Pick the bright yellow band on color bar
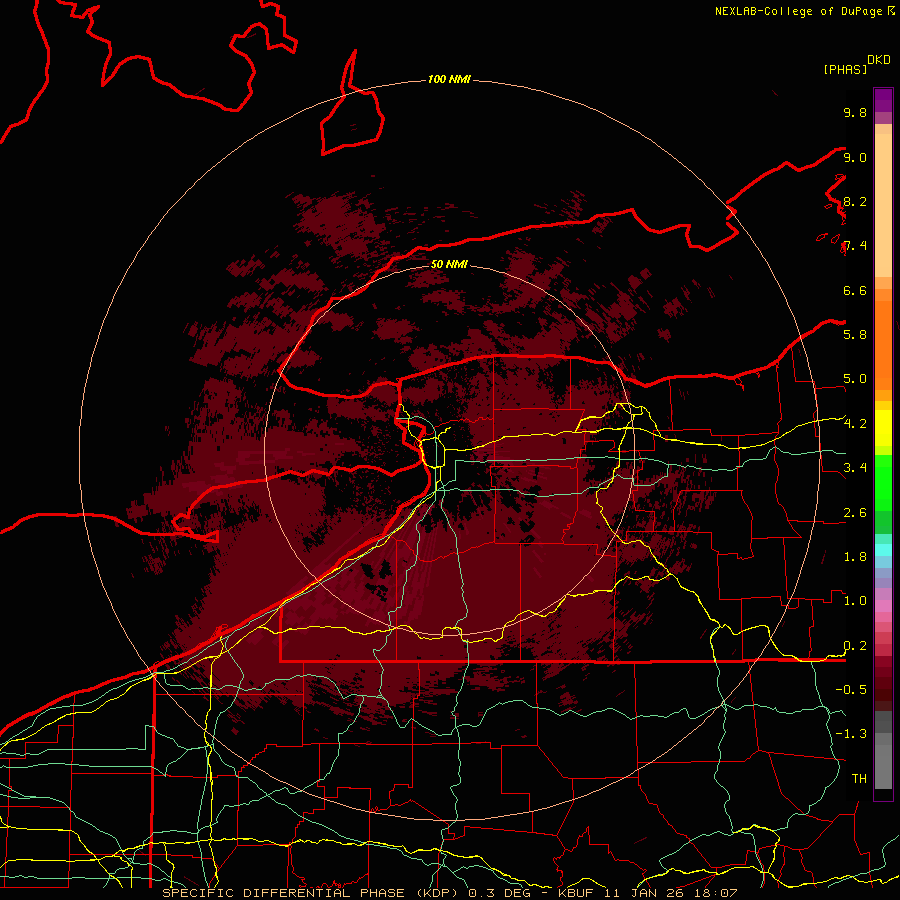Viewport: 900px width, 900px height. tap(883, 428)
